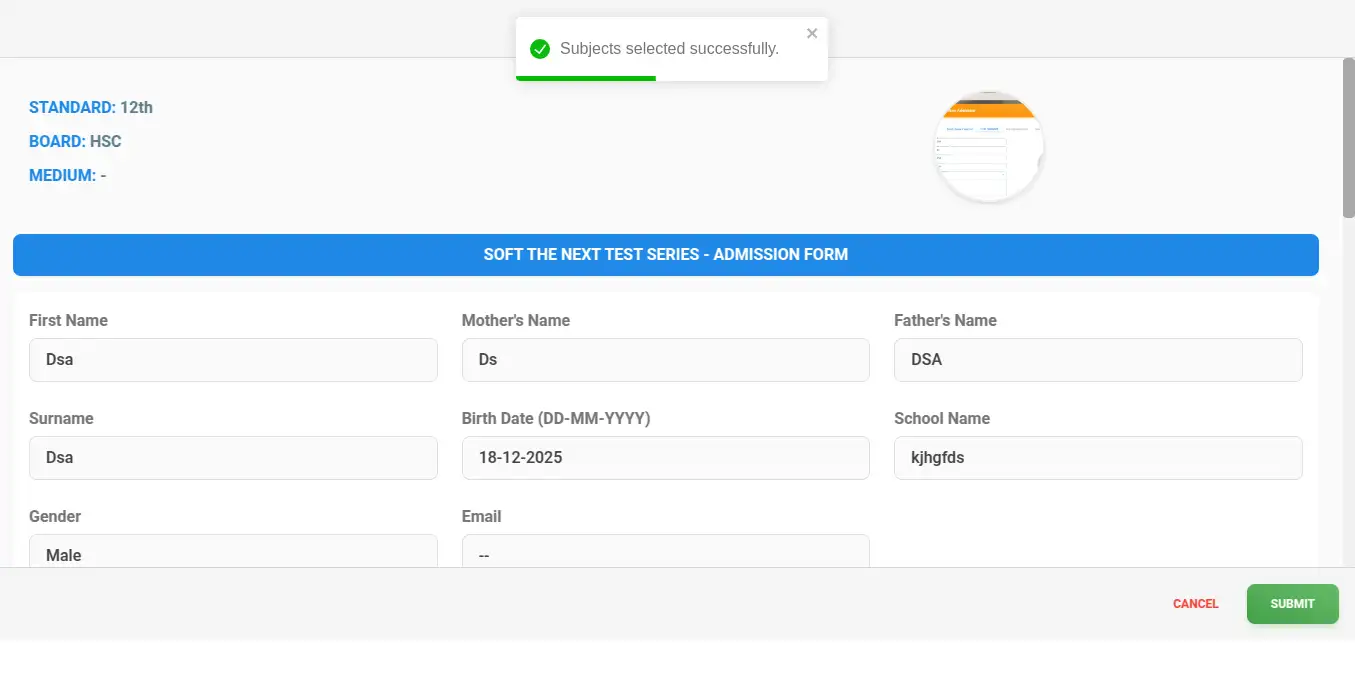The height and width of the screenshot is (674, 1355).
Task: Focus the First Name input field
Action: click(x=233, y=360)
